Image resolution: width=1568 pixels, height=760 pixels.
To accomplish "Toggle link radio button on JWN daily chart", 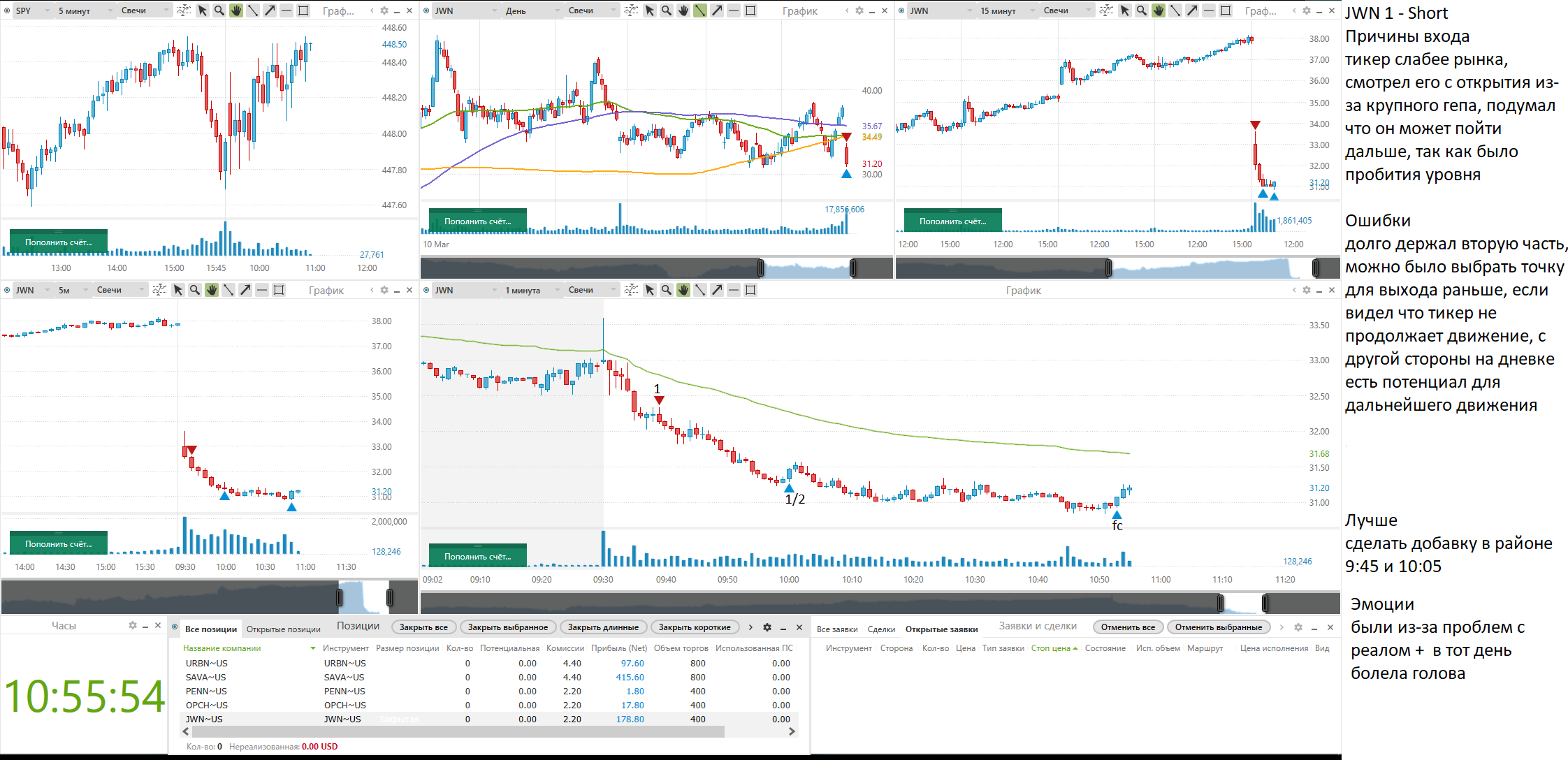I will pos(426,10).
